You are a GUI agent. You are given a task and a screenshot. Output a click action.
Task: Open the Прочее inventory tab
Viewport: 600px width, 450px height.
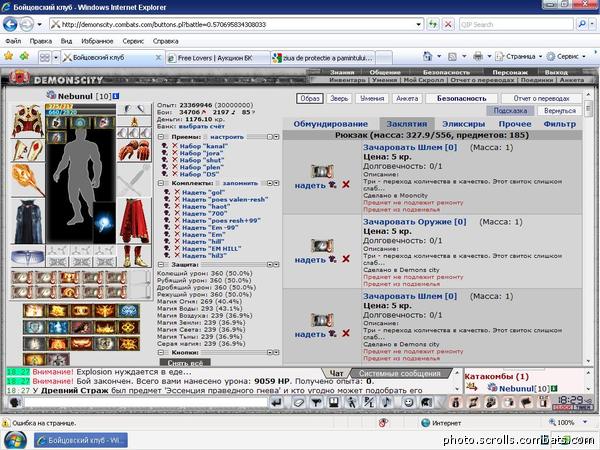(515, 124)
